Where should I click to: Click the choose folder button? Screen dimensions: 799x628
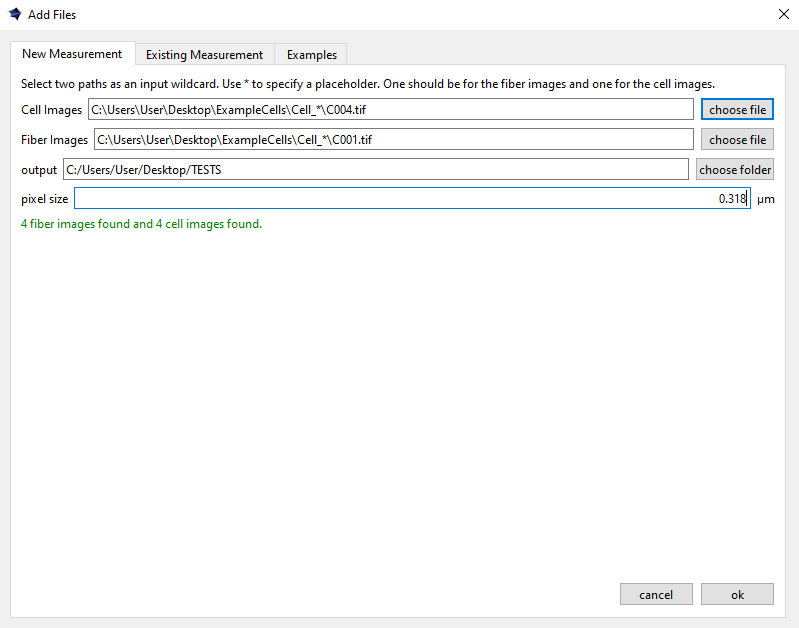(x=735, y=169)
